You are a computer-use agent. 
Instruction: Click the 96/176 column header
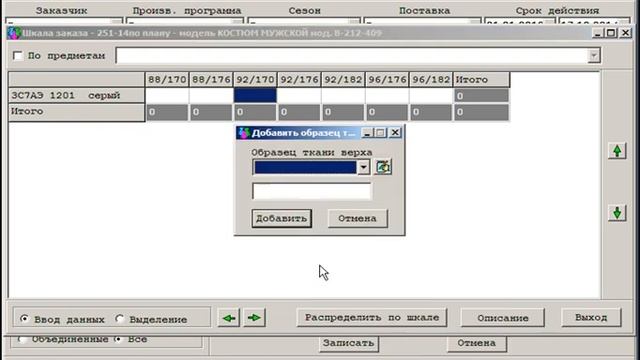point(387,80)
